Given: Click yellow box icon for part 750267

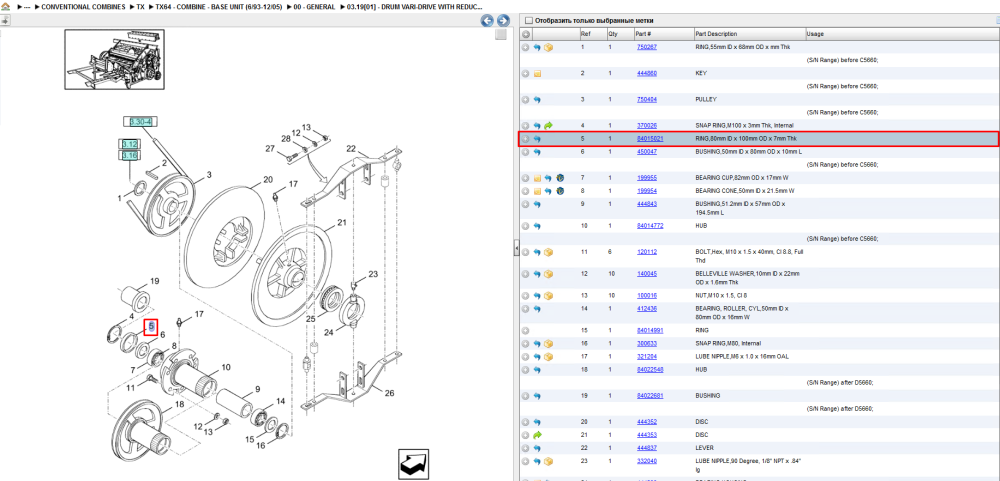Looking at the screenshot, I should pyautogui.click(x=548, y=47).
